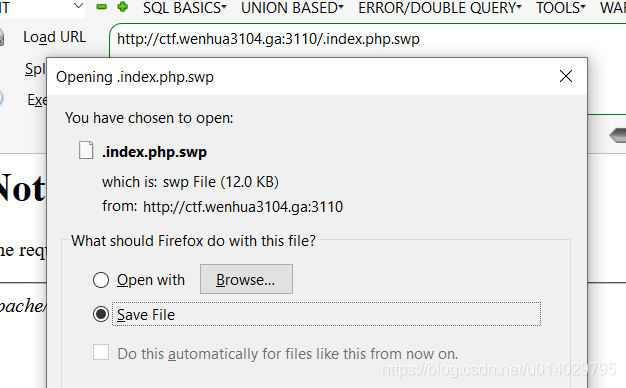The image size is (626, 388).
Task: Click the Browse... button
Action: pyautogui.click(x=246, y=279)
